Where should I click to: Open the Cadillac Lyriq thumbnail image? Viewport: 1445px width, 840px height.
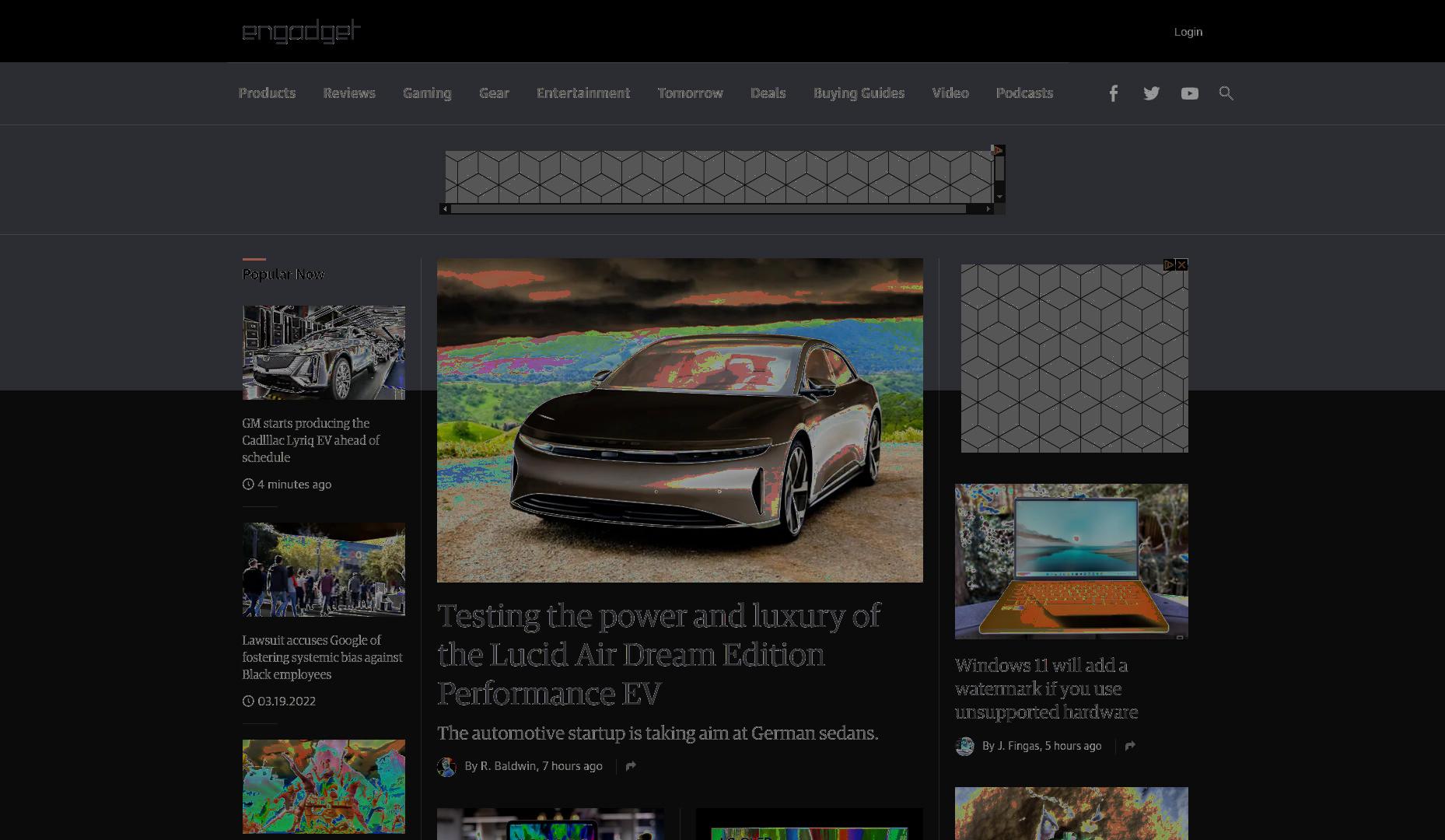point(324,352)
